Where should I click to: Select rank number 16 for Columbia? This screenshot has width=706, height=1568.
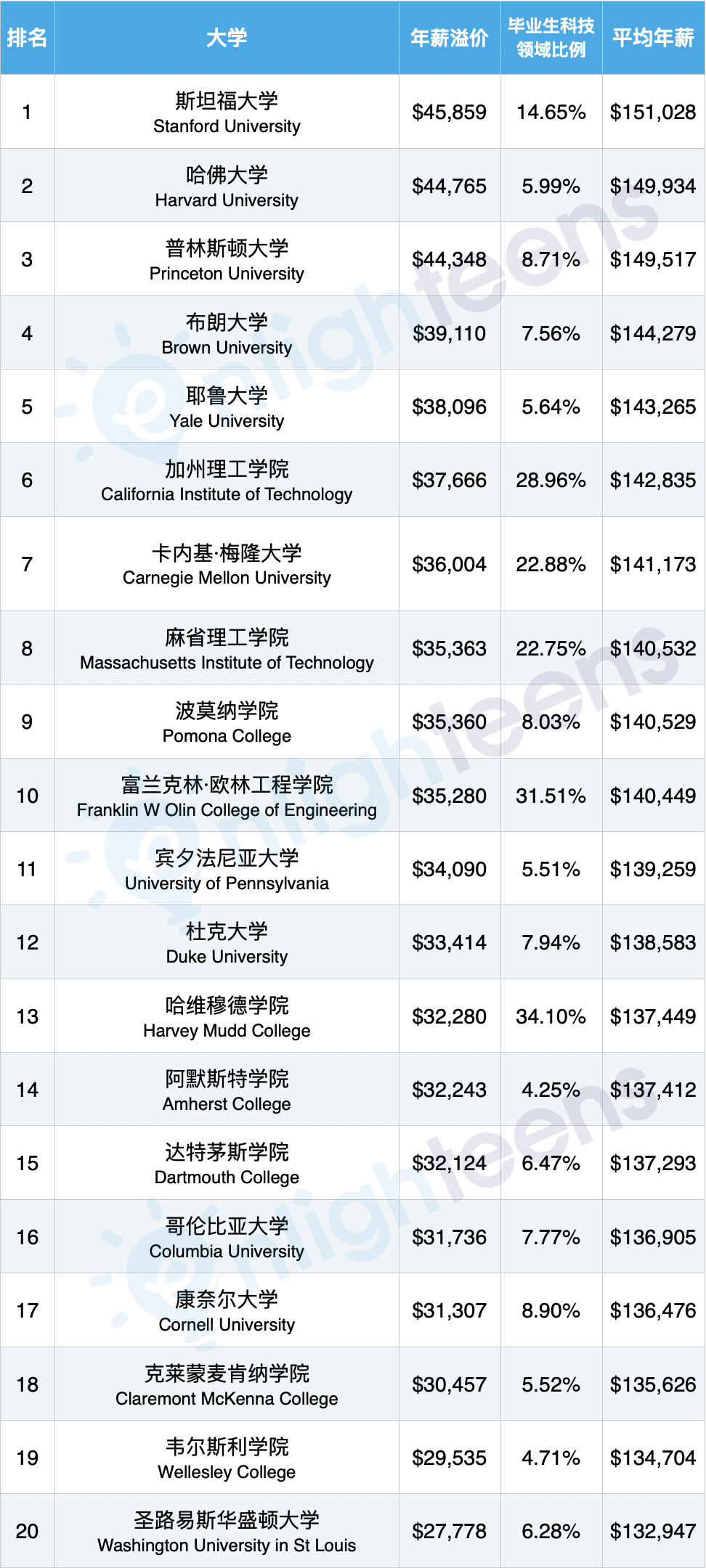click(28, 1238)
